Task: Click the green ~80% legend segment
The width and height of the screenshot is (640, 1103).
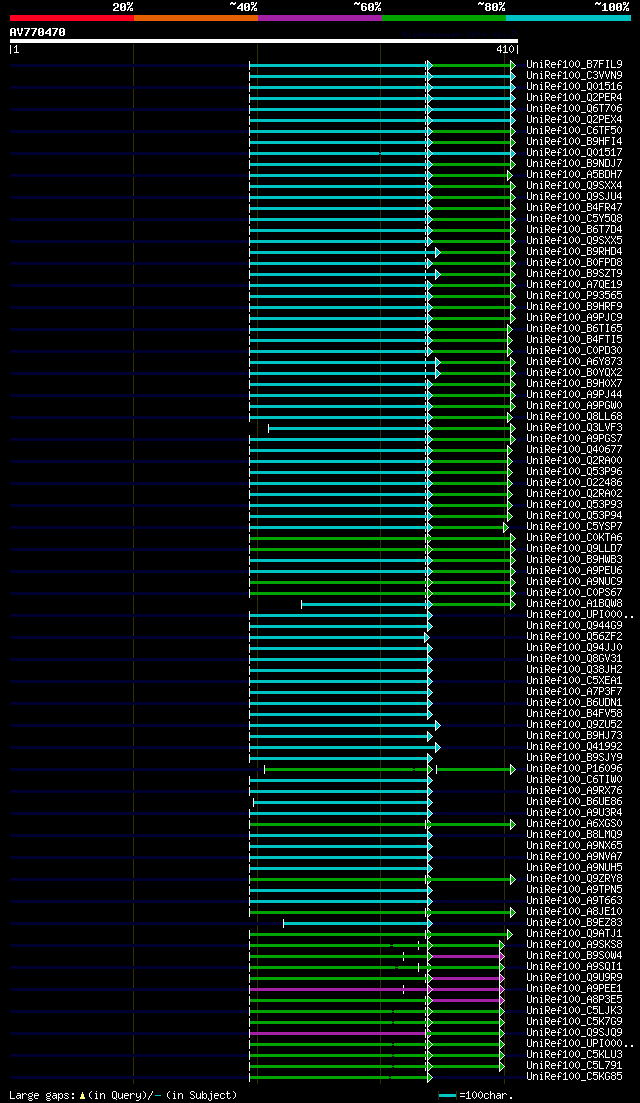Action: coord(444,17)
